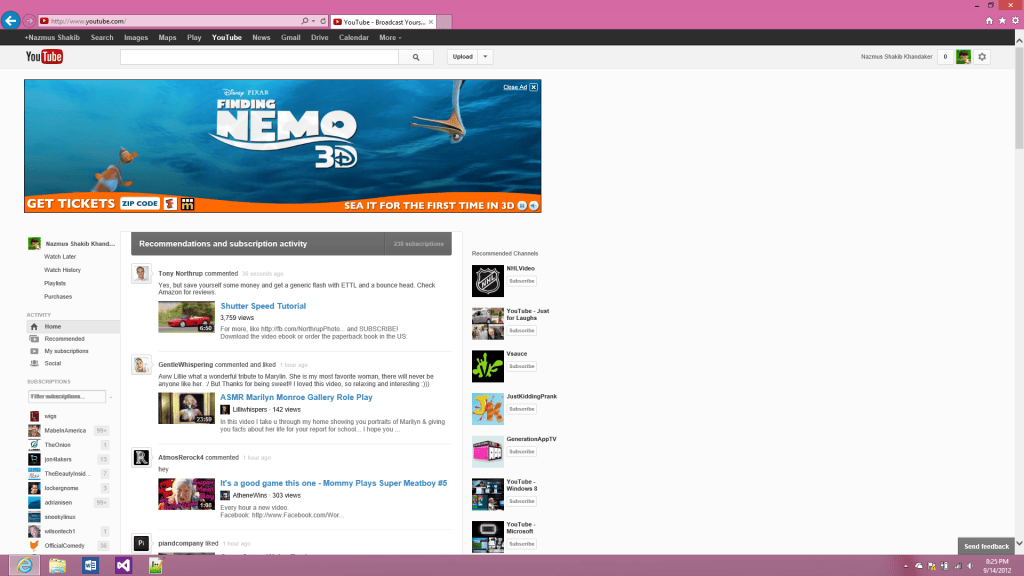Open YouTube settings gear icon
Viewport: 1024px width, 576px height.
coord(982,57)
